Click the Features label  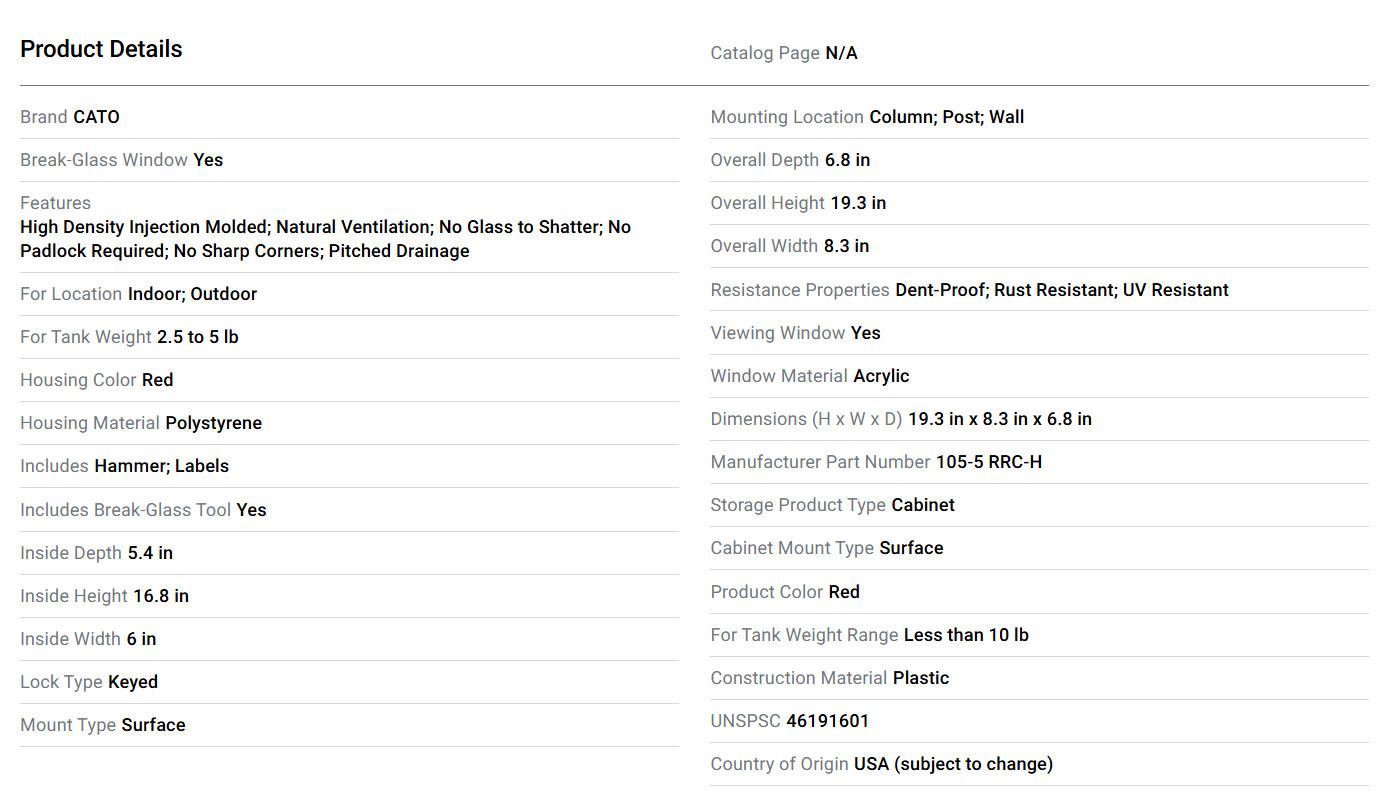click(55, 203)
